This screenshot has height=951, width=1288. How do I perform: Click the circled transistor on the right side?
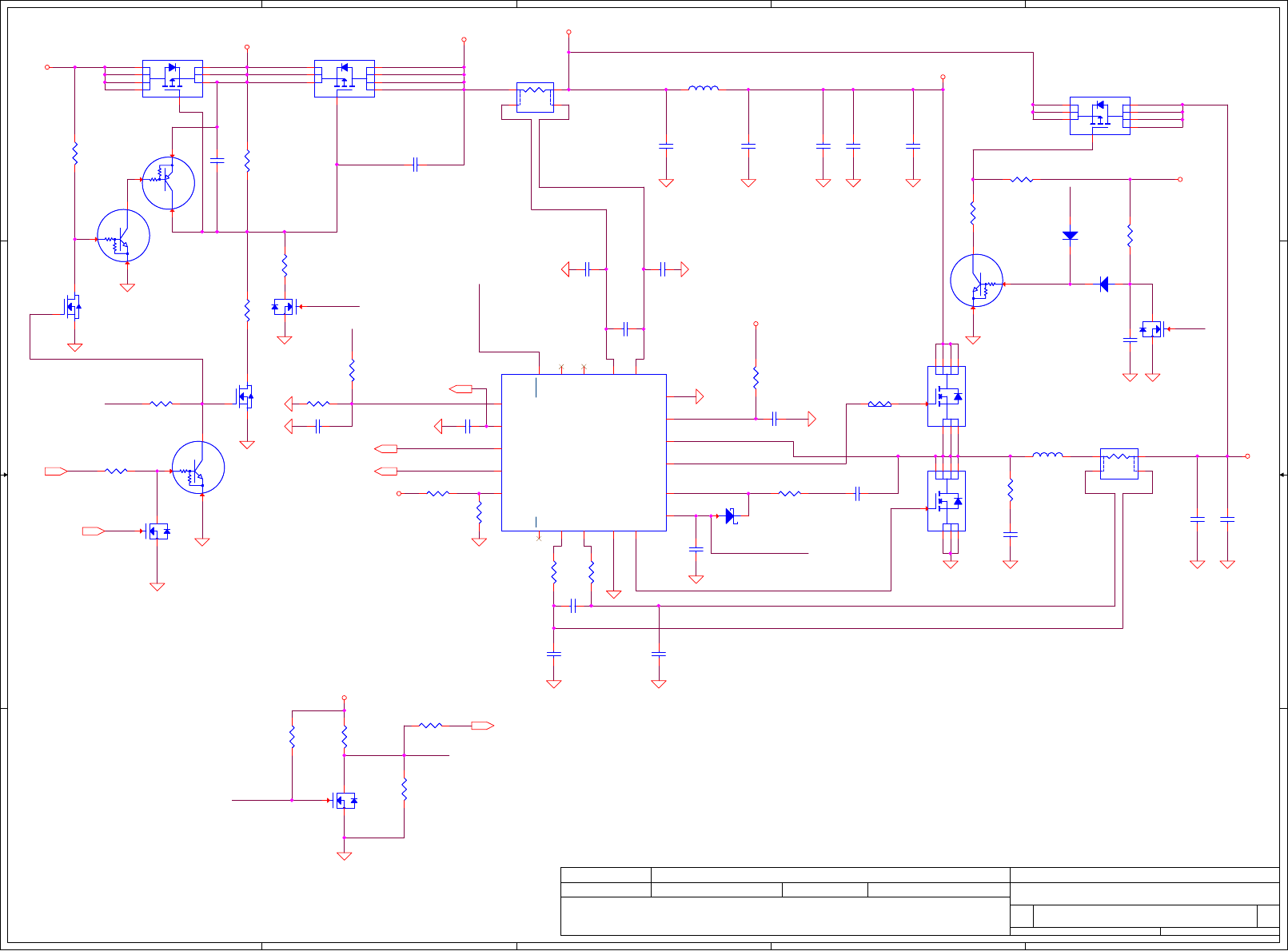point(976,281)
